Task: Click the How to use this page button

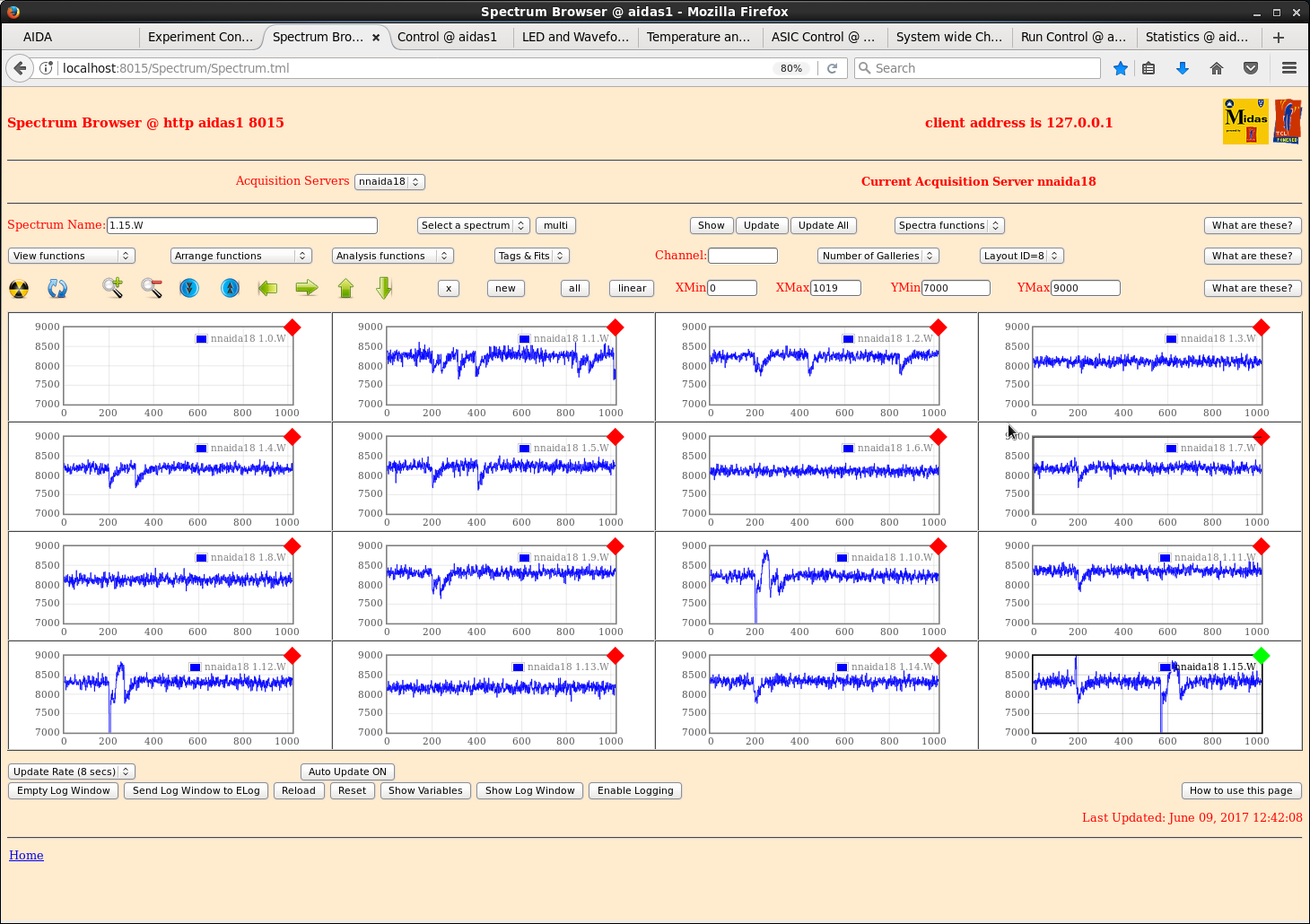Action: point(1241,790)
